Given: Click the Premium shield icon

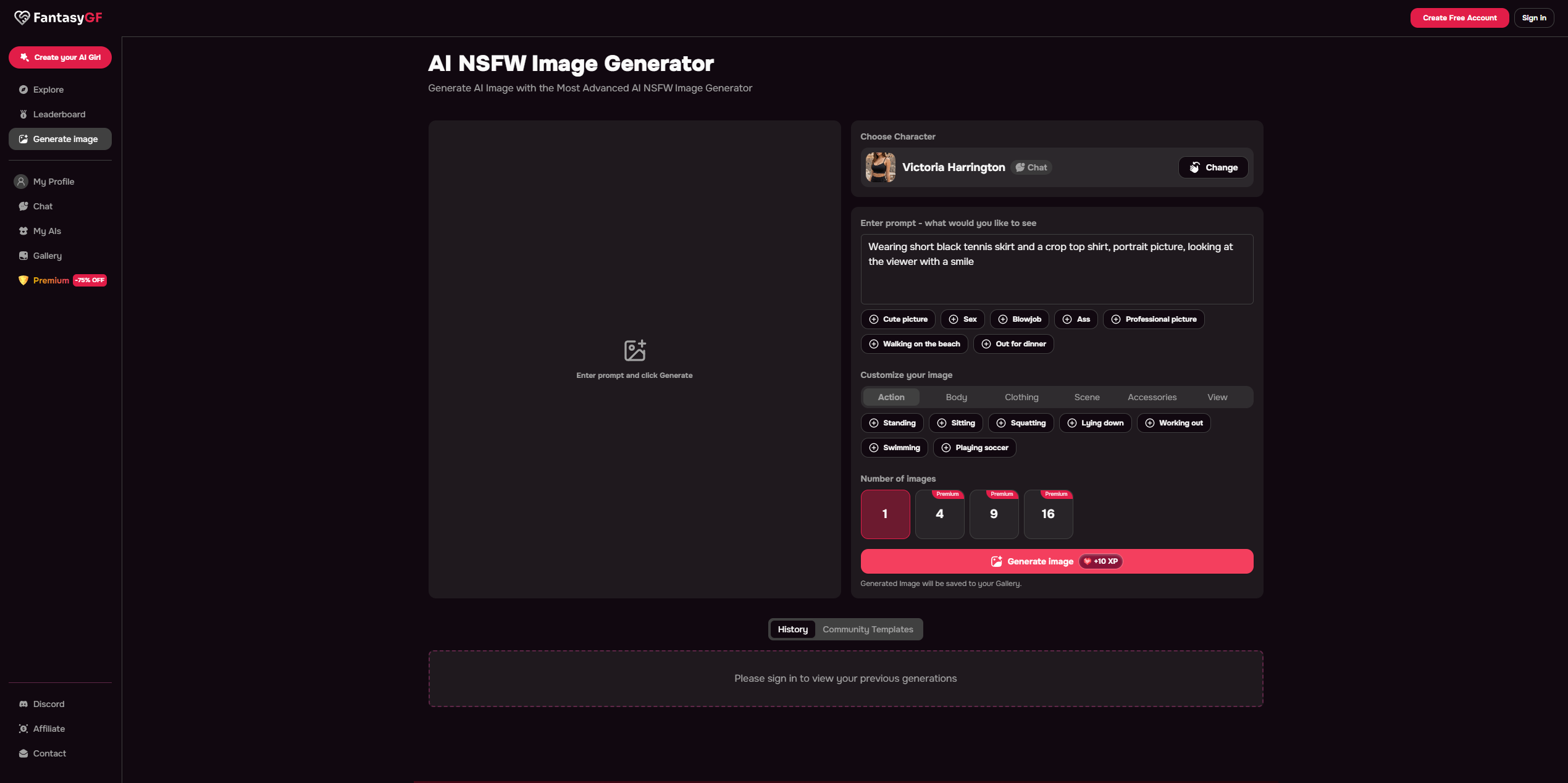Looking at the screenshot, I should pos(22,281).
